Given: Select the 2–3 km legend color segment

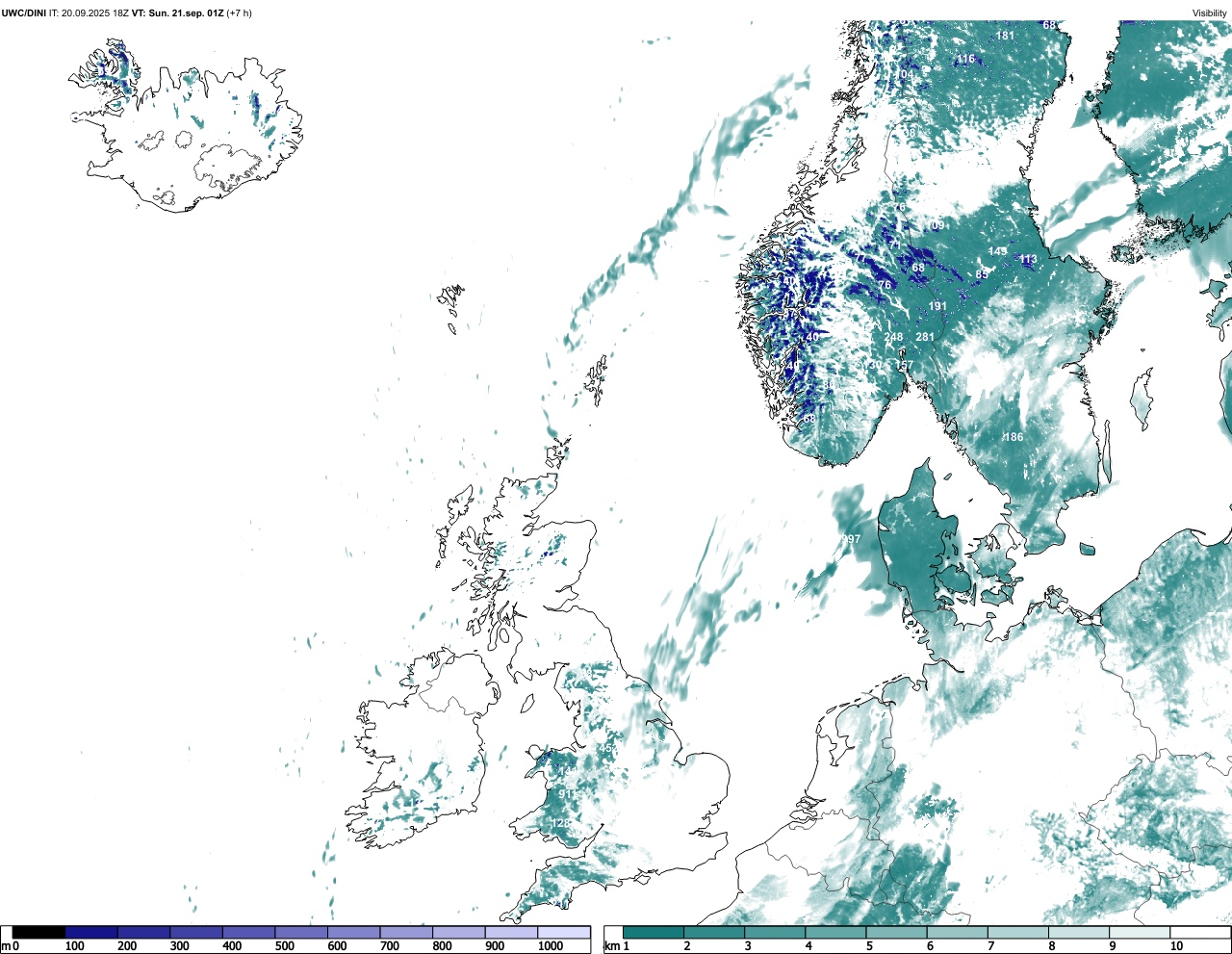Looking at the screenshot, I should [714, 933].
